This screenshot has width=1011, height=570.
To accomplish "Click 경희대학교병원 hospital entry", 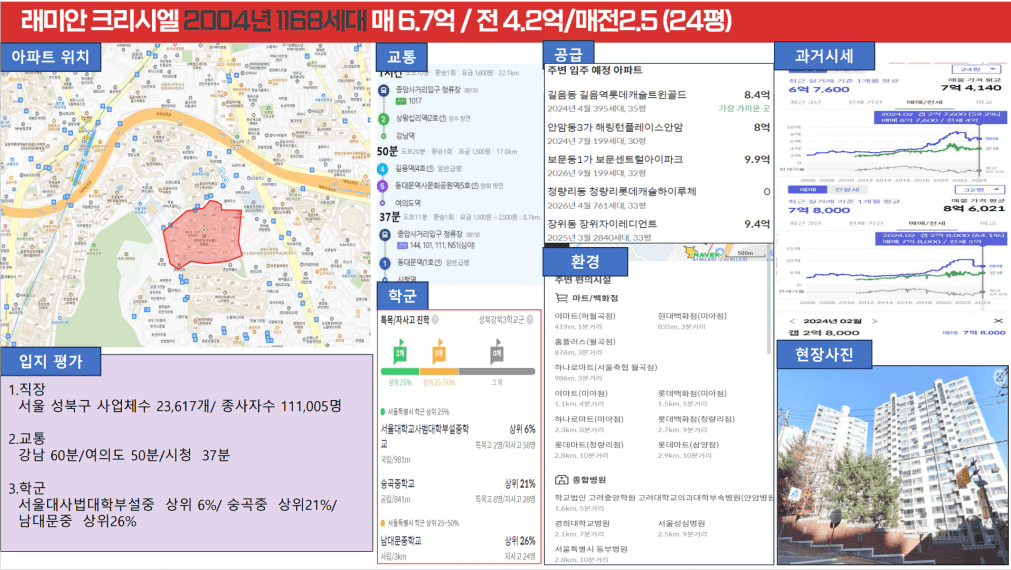I will (x=582, y=524).
